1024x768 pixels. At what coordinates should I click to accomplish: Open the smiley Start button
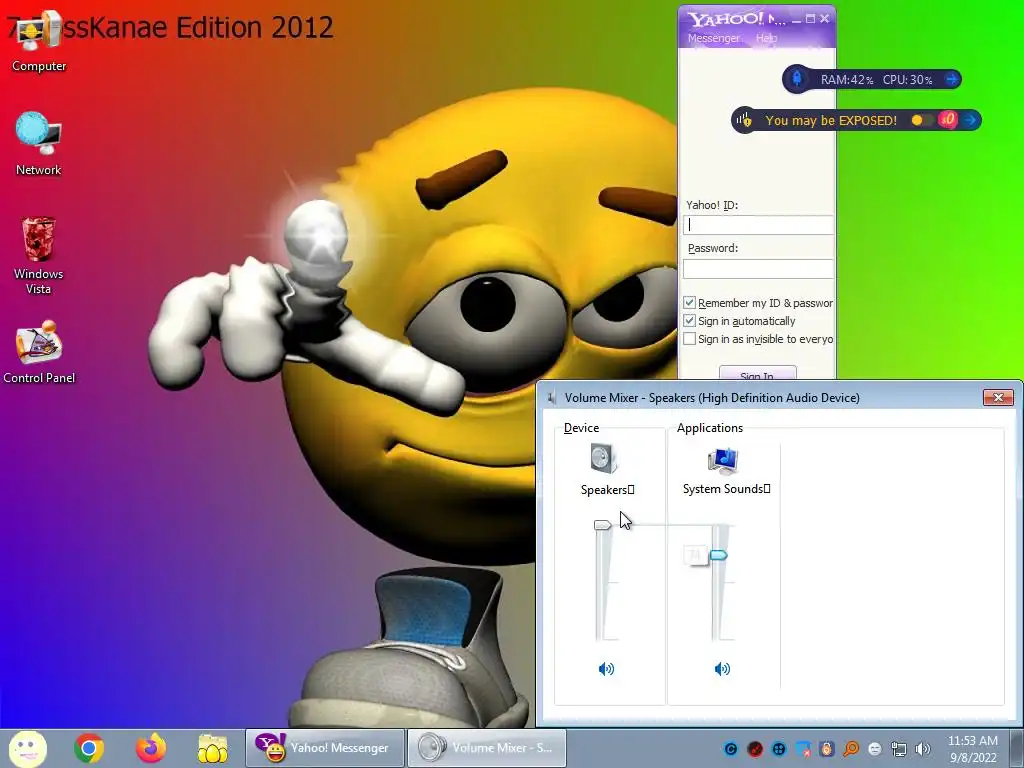point(27,748)
